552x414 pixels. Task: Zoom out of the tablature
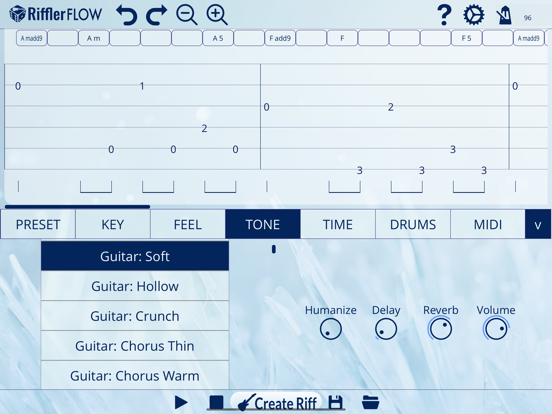coord(187,15)
